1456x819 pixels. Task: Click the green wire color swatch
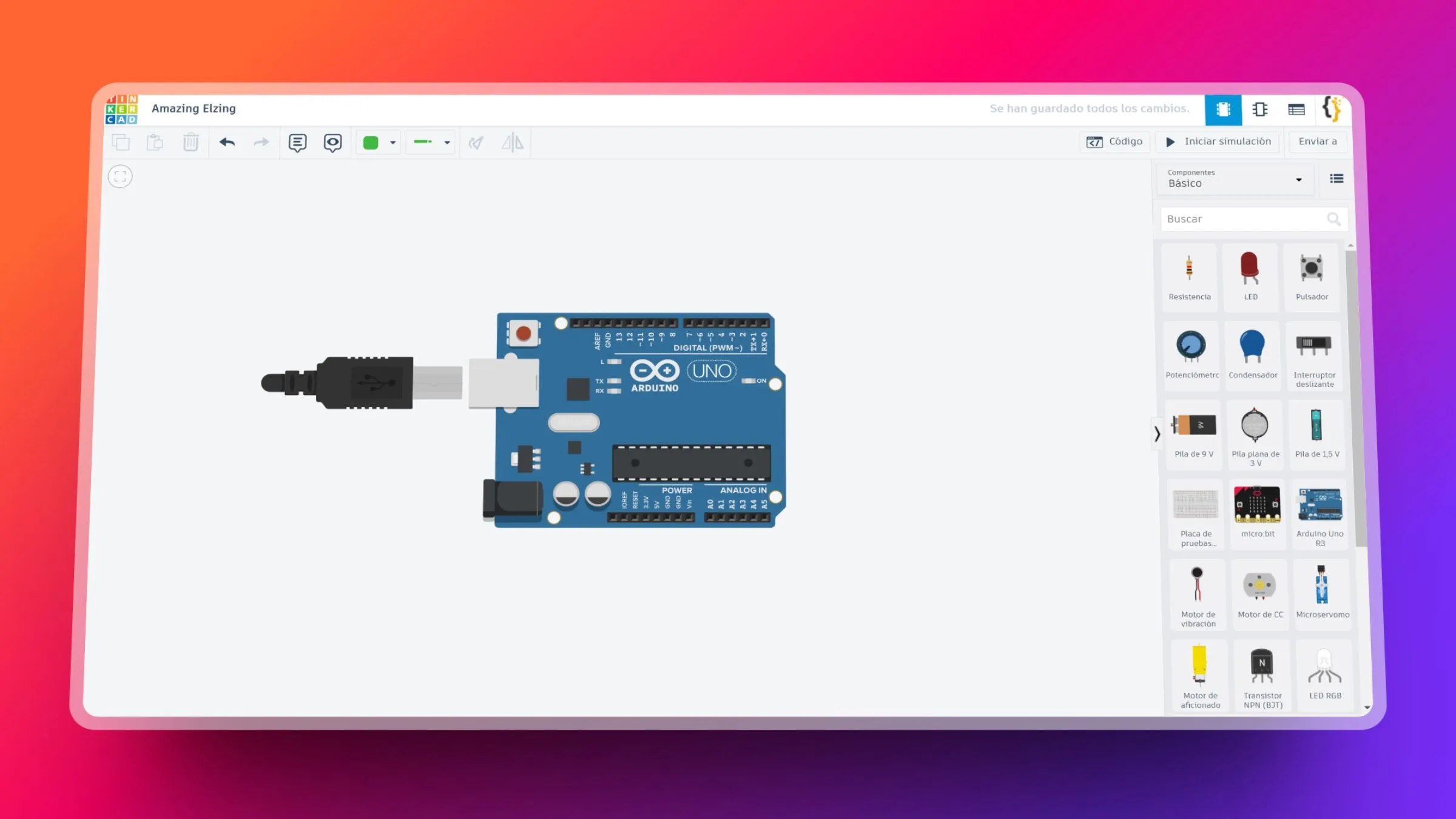point(371,143)
